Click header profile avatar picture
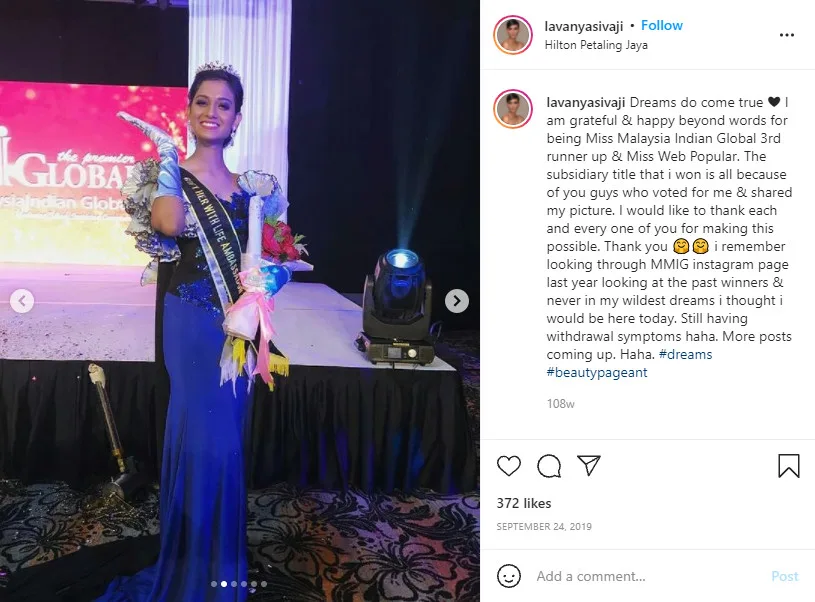Screen dimensions: 815x602 pyautogui.click(x=513, y=35)
